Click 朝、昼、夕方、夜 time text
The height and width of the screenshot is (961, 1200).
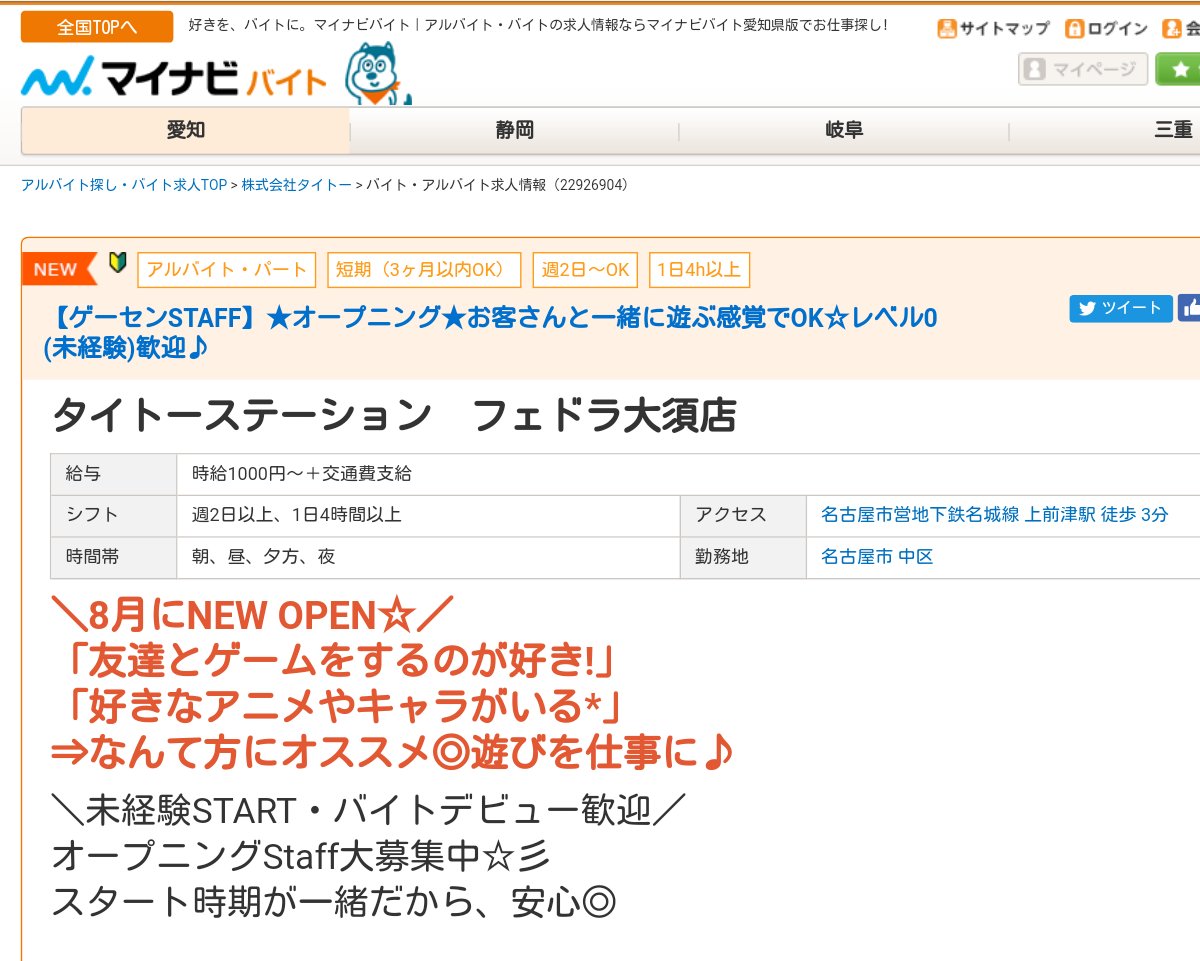(x=264, y=557)
